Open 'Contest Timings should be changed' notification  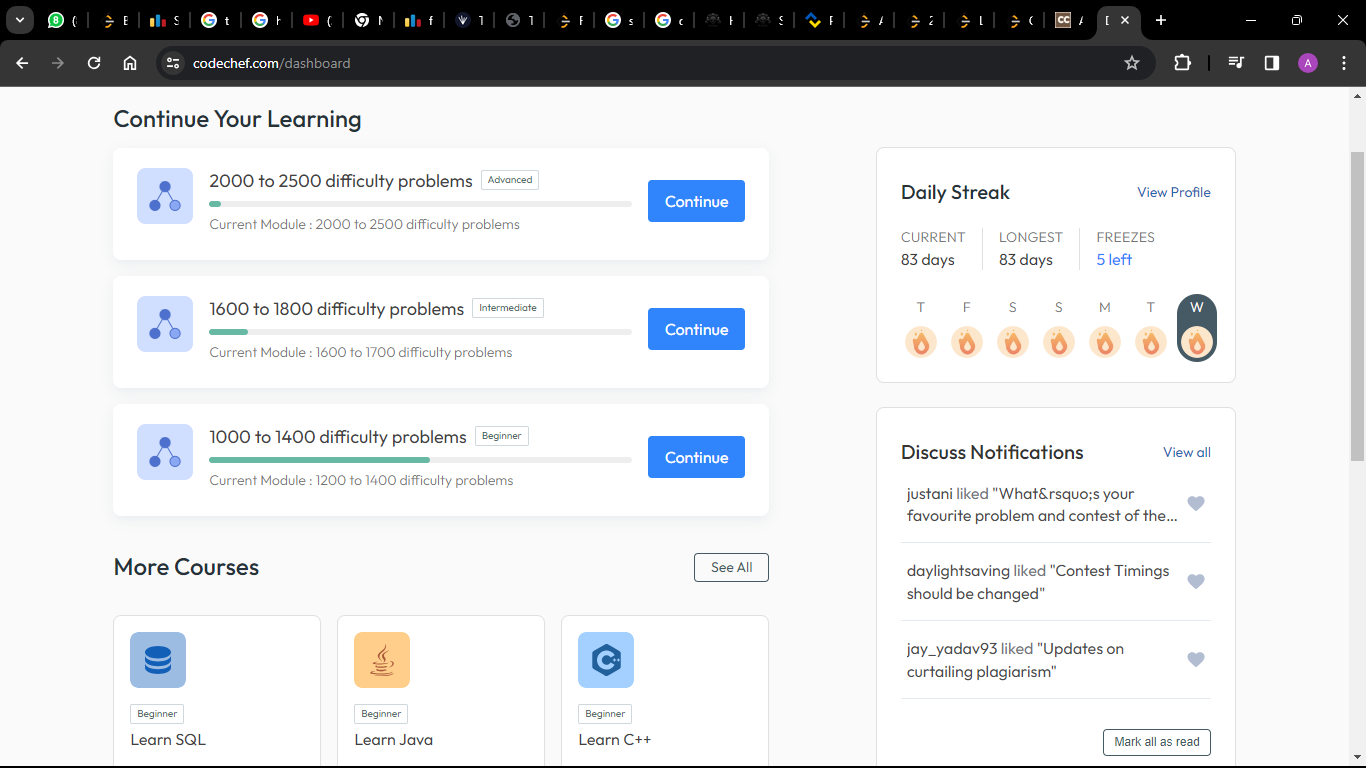[1038, 582]
